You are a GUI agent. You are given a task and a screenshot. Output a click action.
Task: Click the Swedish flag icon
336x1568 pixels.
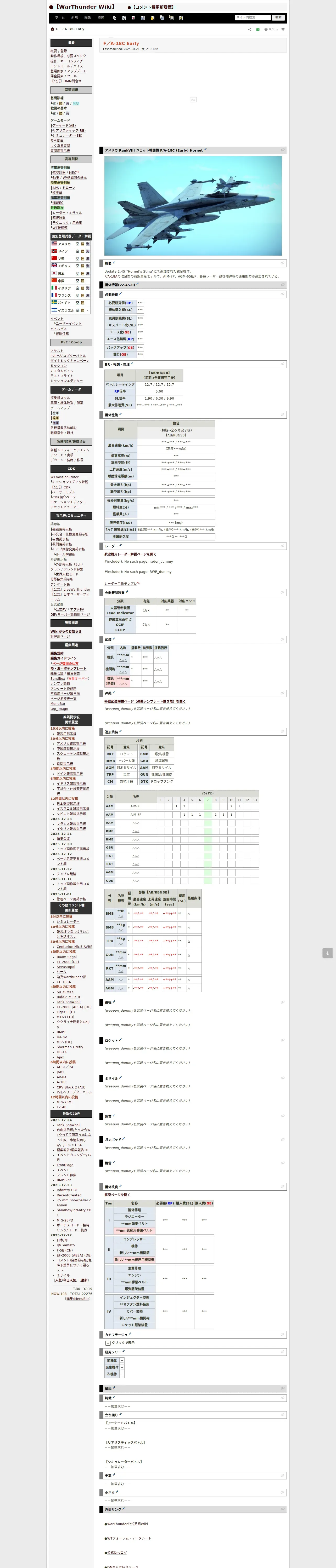pyautogui.click(x=54, y=303)
